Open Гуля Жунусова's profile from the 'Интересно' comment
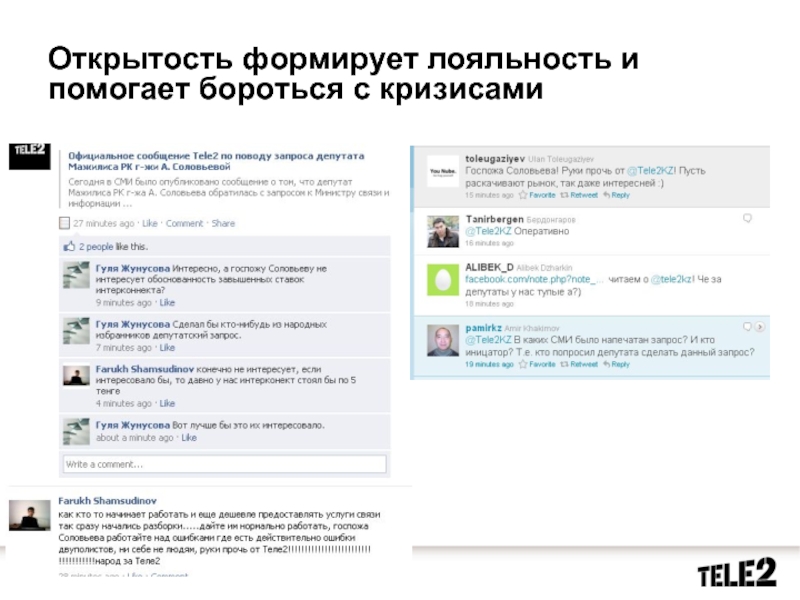Screen dimensions: 800x600 (133, 268)
